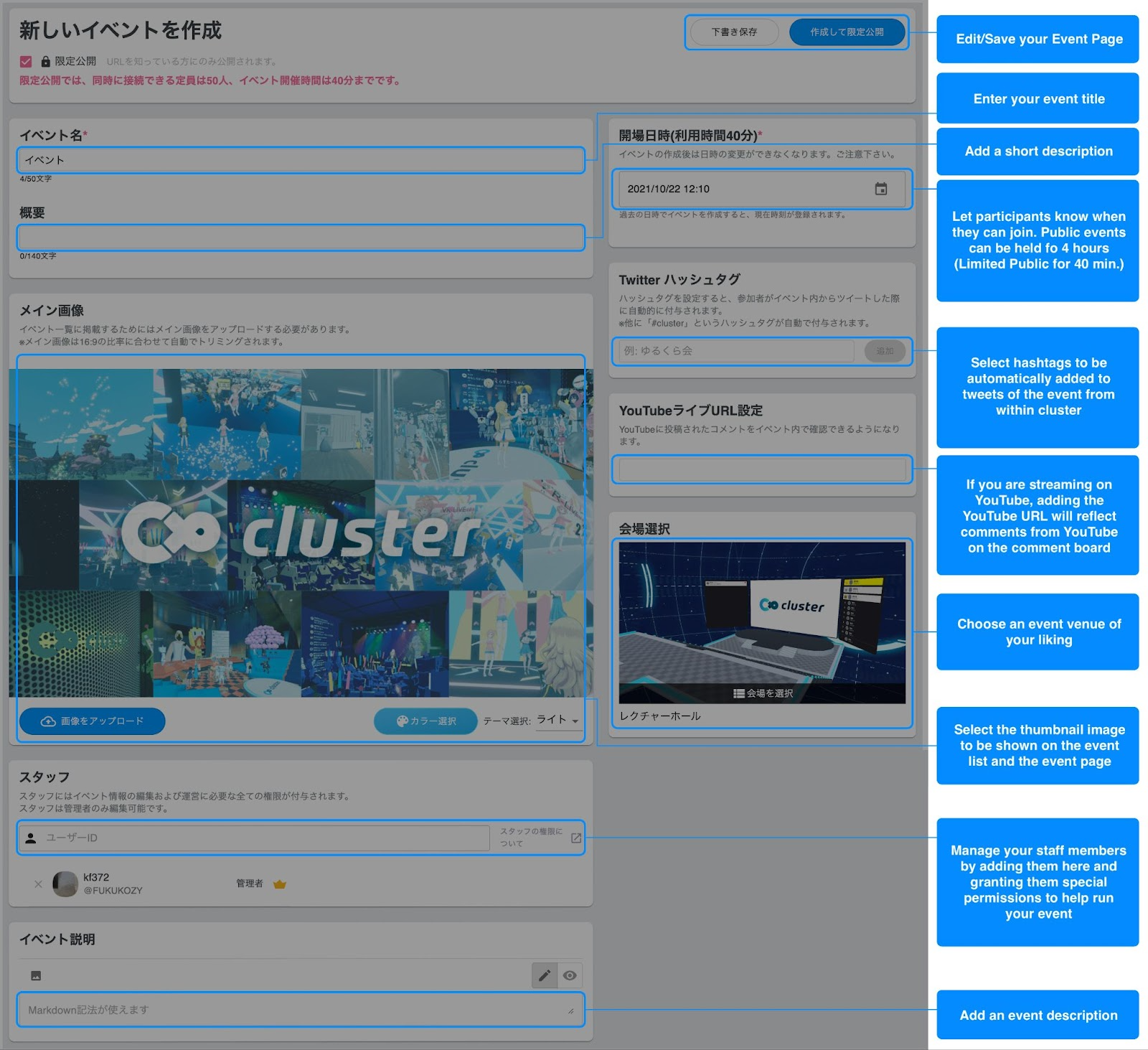Viewport: 1148px width, 1050px height.
Task: Click the external link icon for staff permissions
Action: pos(576,838)
